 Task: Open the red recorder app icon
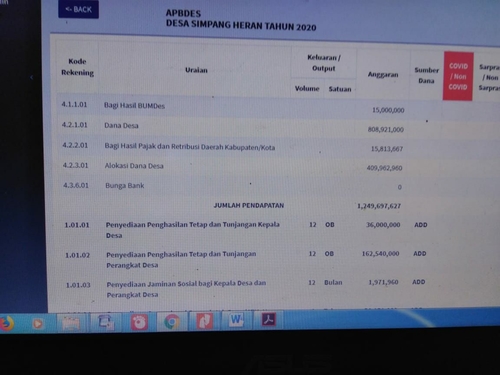point(139,322)
